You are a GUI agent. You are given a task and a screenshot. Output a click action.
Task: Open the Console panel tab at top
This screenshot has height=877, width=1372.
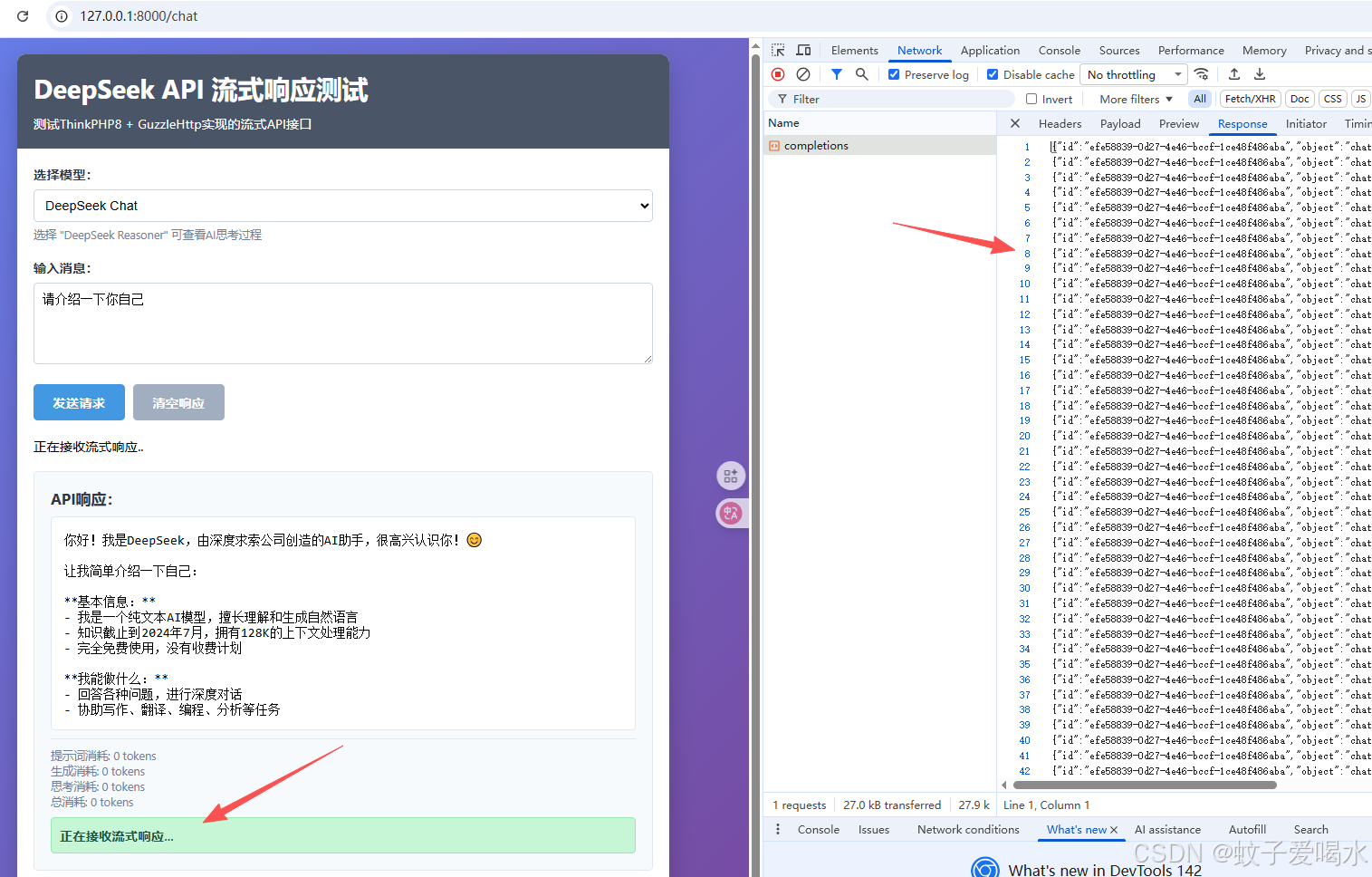1059,50
